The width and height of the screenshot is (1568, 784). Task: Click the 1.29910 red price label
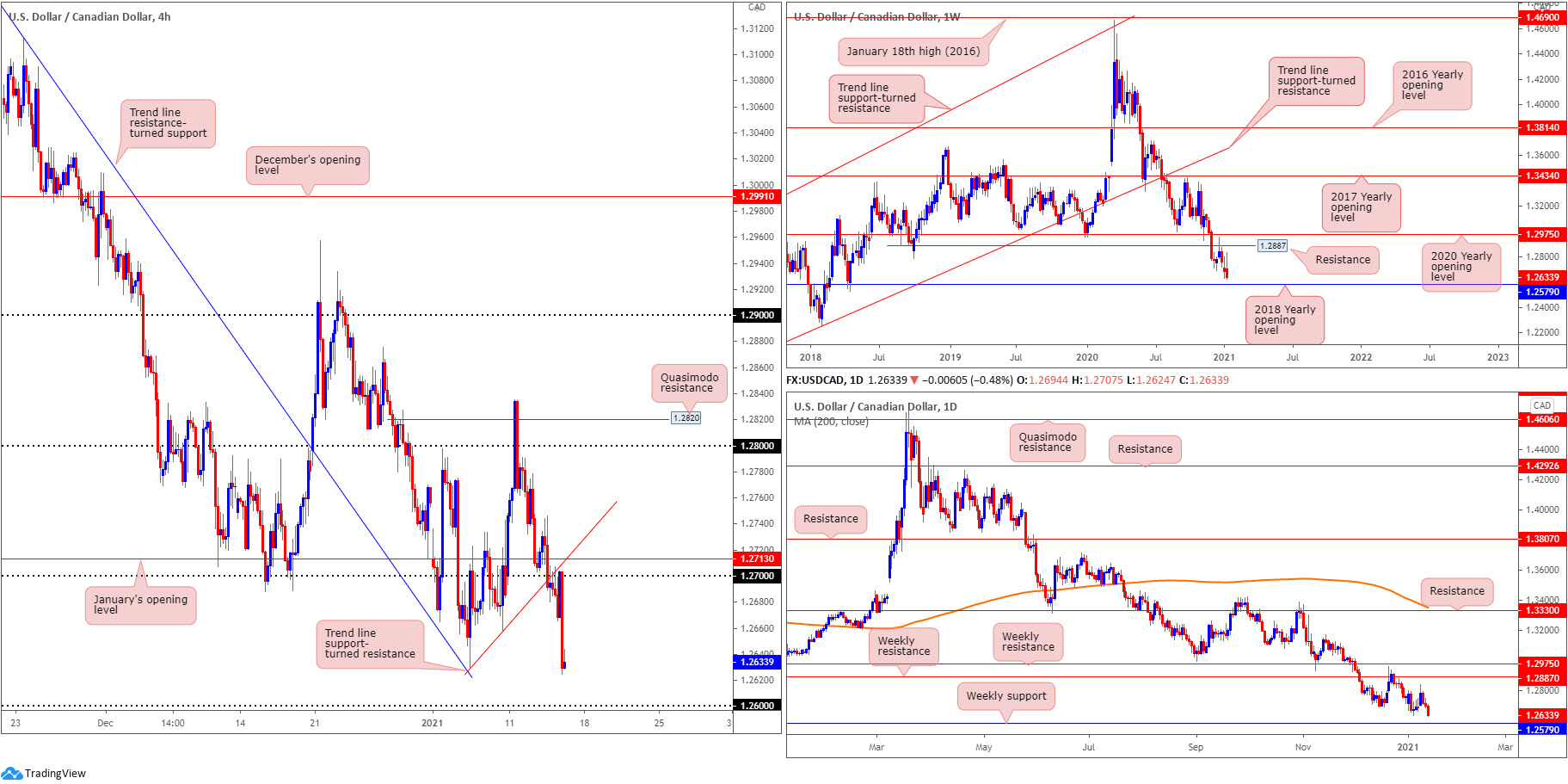pyautogui.click(x=757, y=196)
